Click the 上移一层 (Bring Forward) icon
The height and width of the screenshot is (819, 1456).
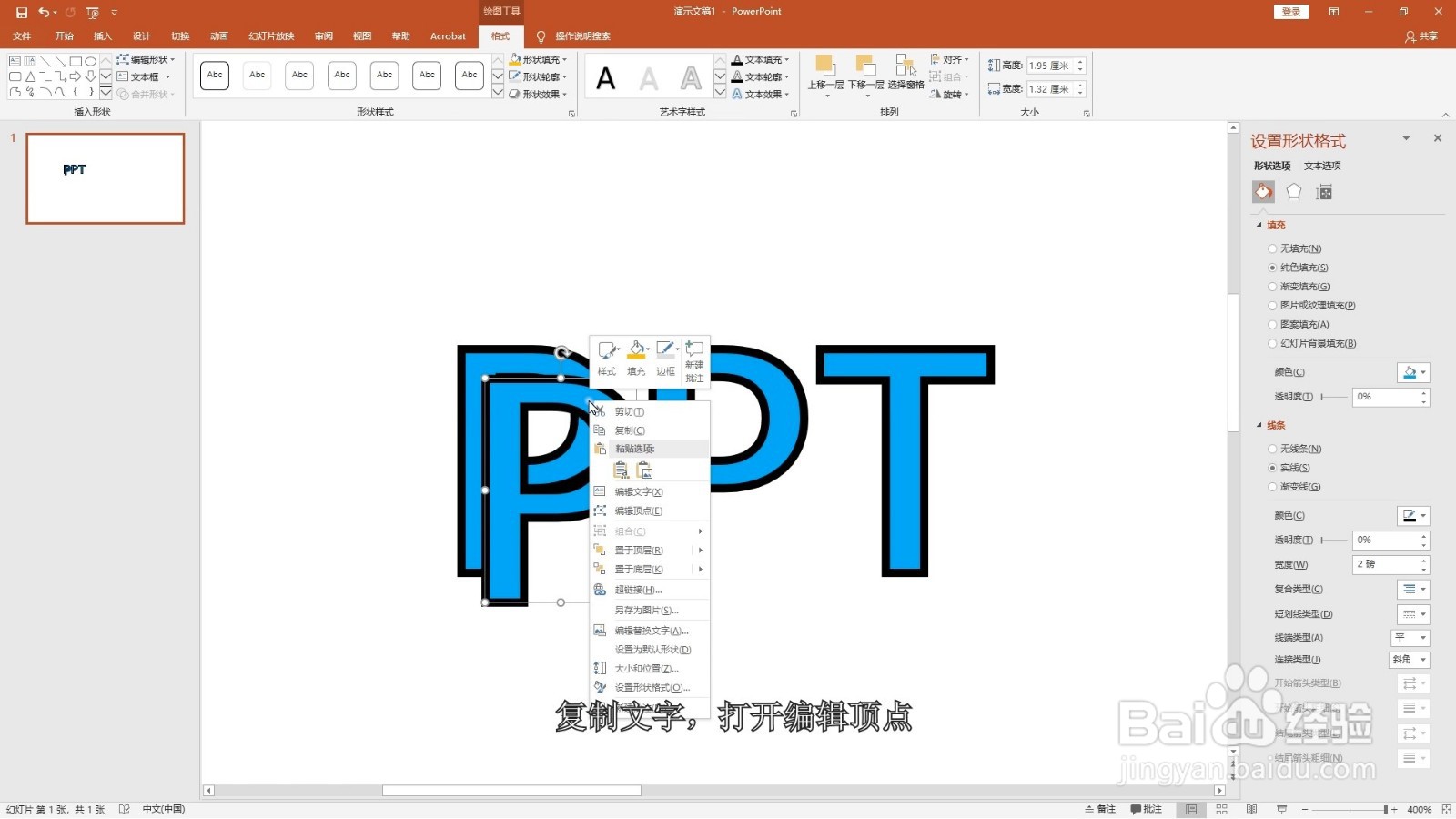[x=825, y=66]
